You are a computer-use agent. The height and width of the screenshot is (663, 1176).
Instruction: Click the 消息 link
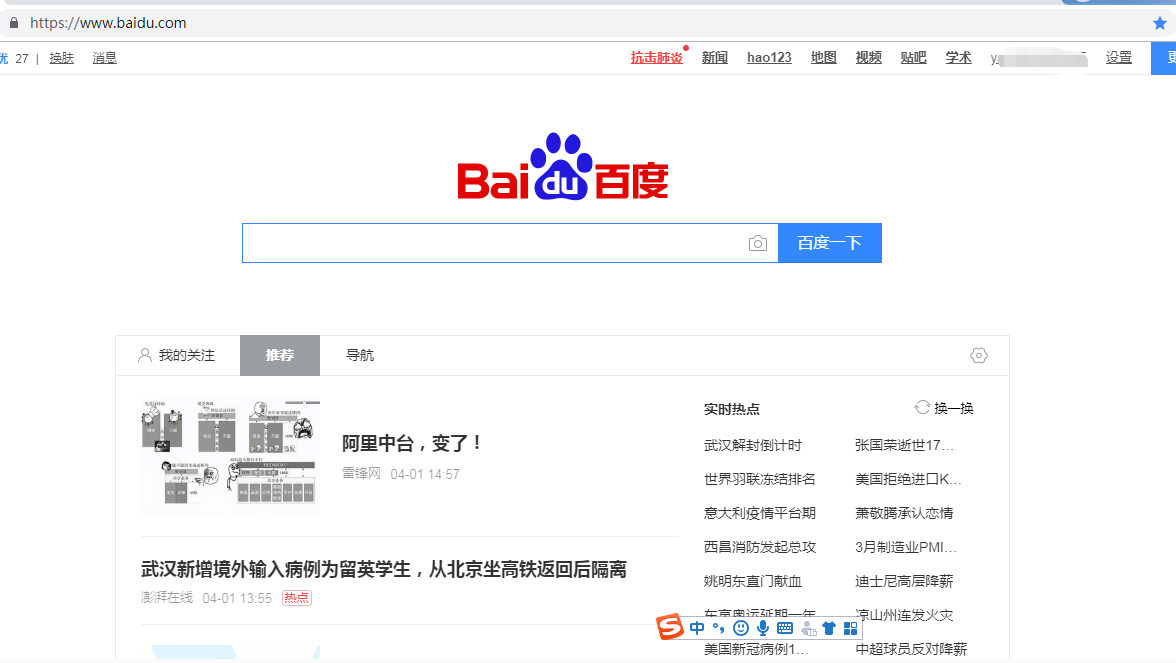tap(104, 58)
